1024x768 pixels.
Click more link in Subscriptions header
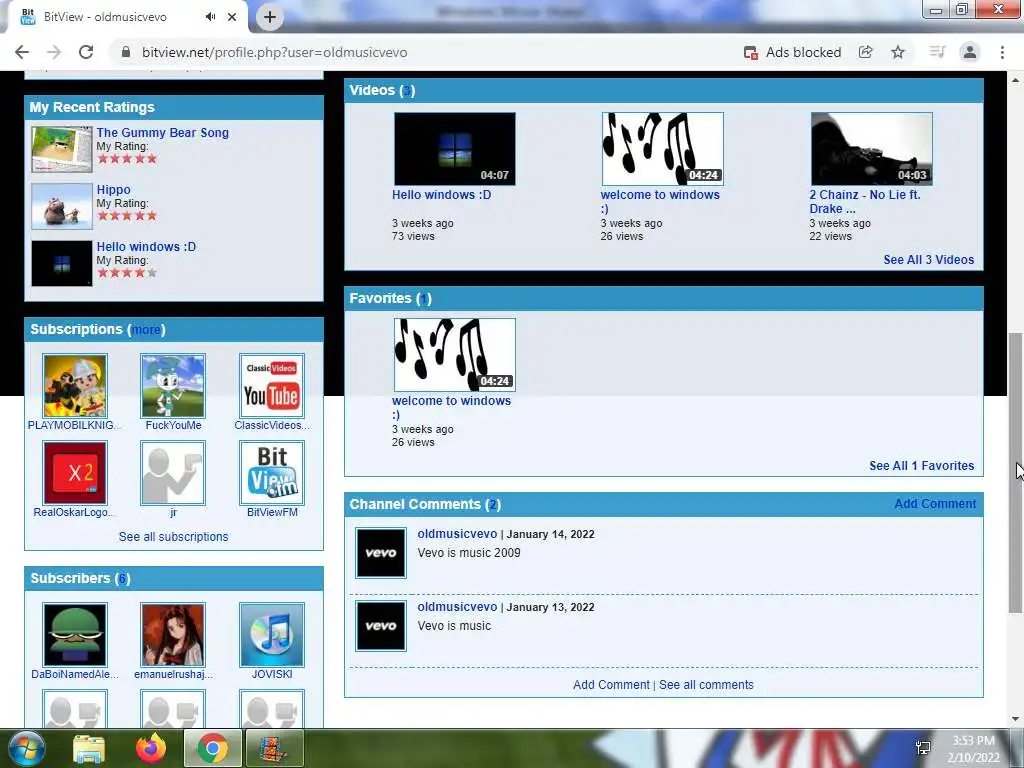click(146, 330)
